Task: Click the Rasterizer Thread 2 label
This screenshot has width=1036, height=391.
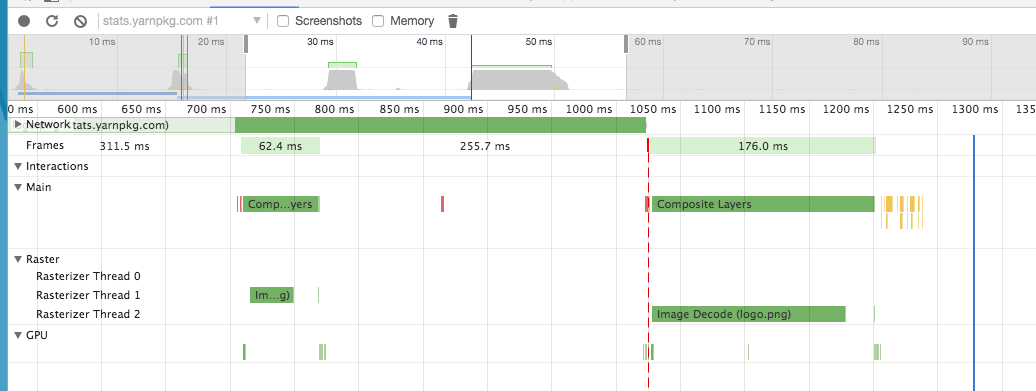Action: [x=88, y=314]
